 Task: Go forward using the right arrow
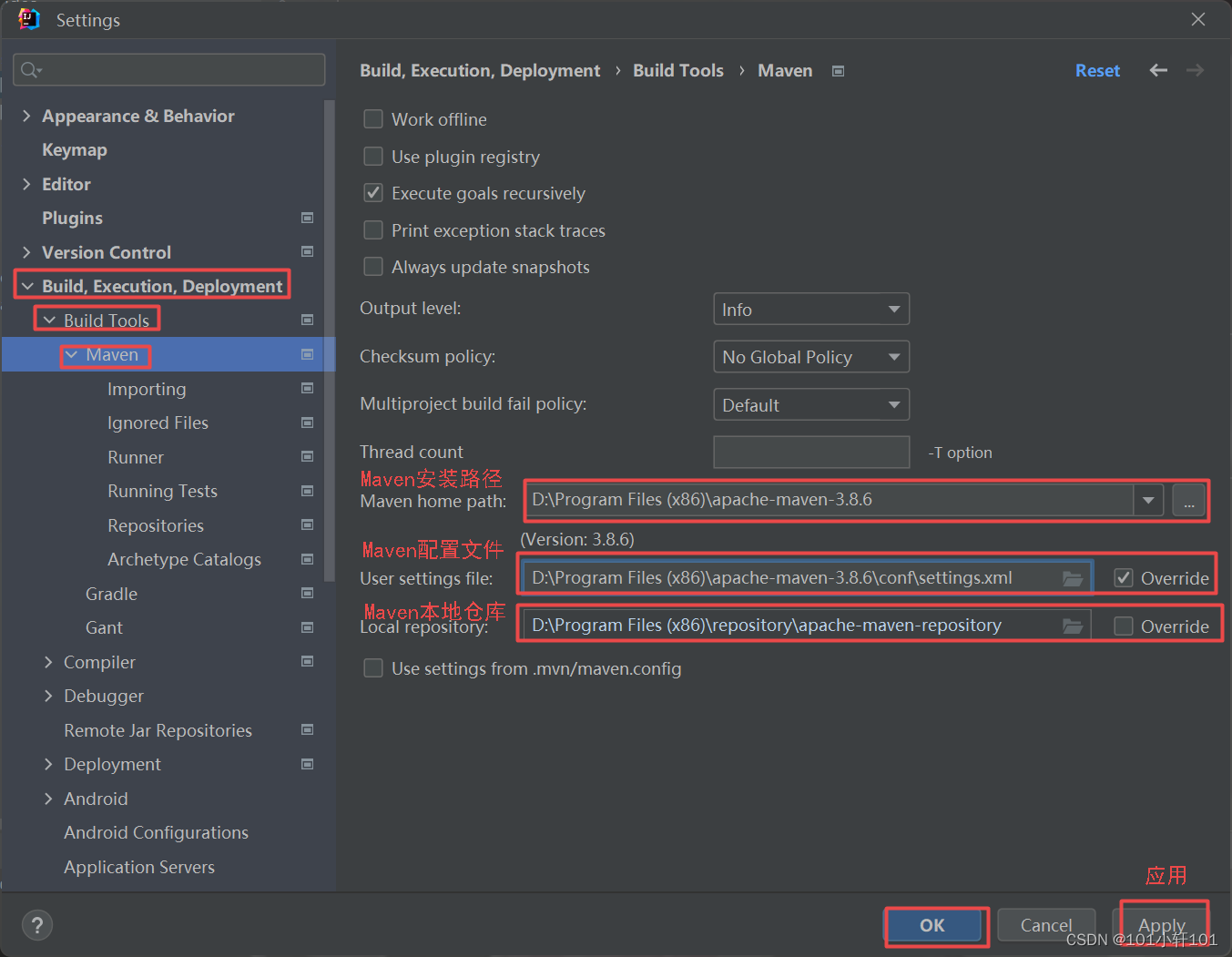pyautogui.click(x=1196, y=70)
